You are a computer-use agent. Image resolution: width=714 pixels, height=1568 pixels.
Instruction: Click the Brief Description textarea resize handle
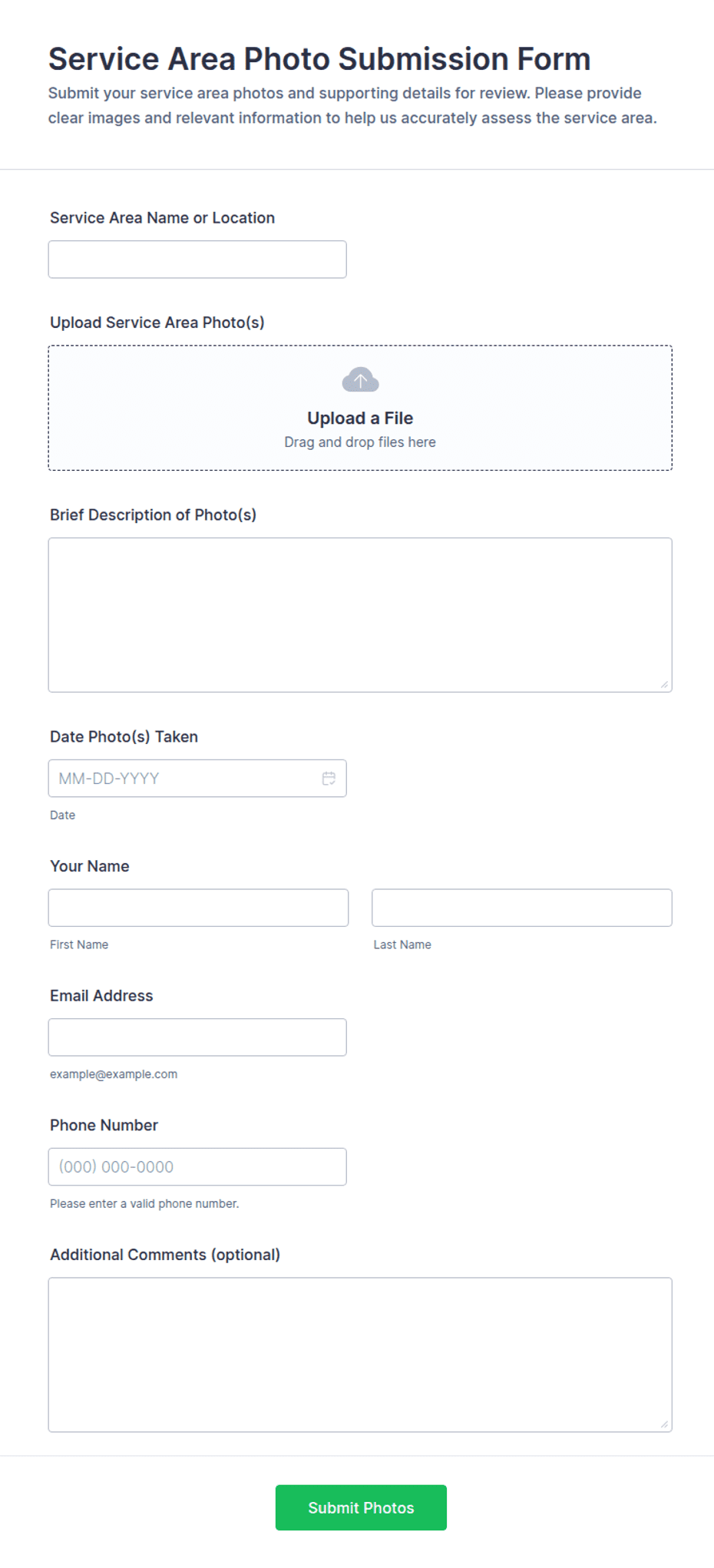click(x=664, y=684)
